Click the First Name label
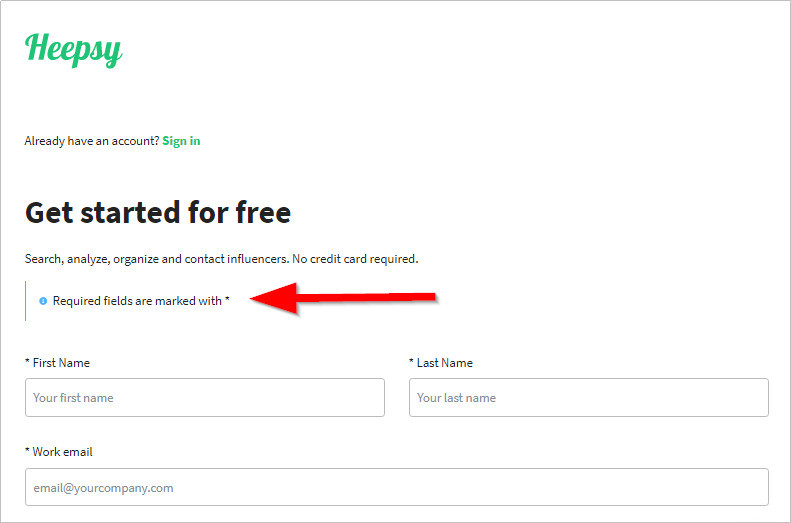The width and height of the screenshot is (791, 523). pos(61,363)
